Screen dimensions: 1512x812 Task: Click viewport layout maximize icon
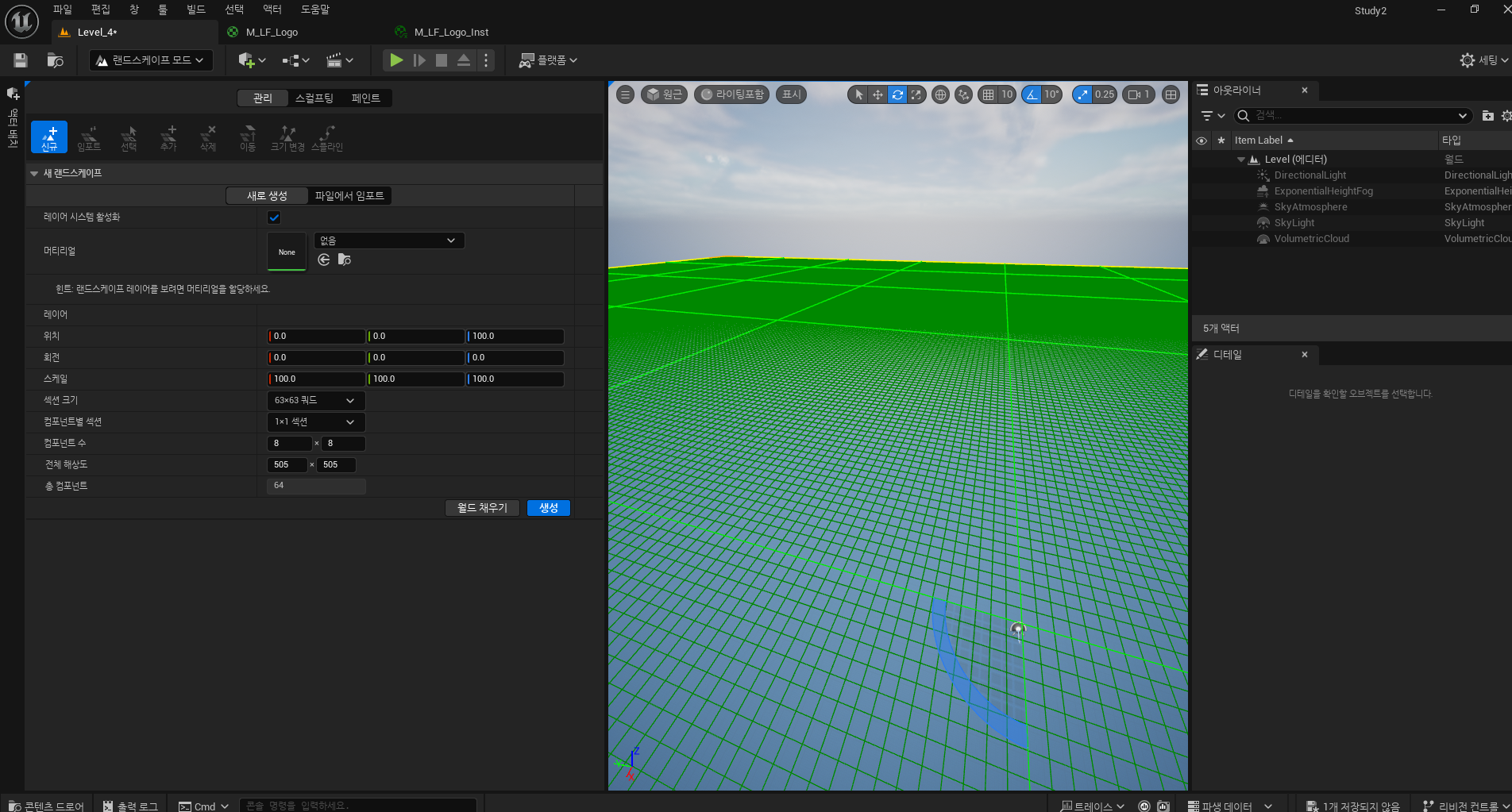1171,94
